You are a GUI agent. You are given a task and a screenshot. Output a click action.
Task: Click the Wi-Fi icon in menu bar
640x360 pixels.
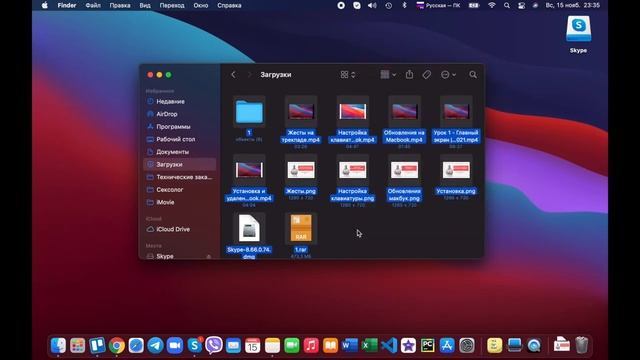491,5
